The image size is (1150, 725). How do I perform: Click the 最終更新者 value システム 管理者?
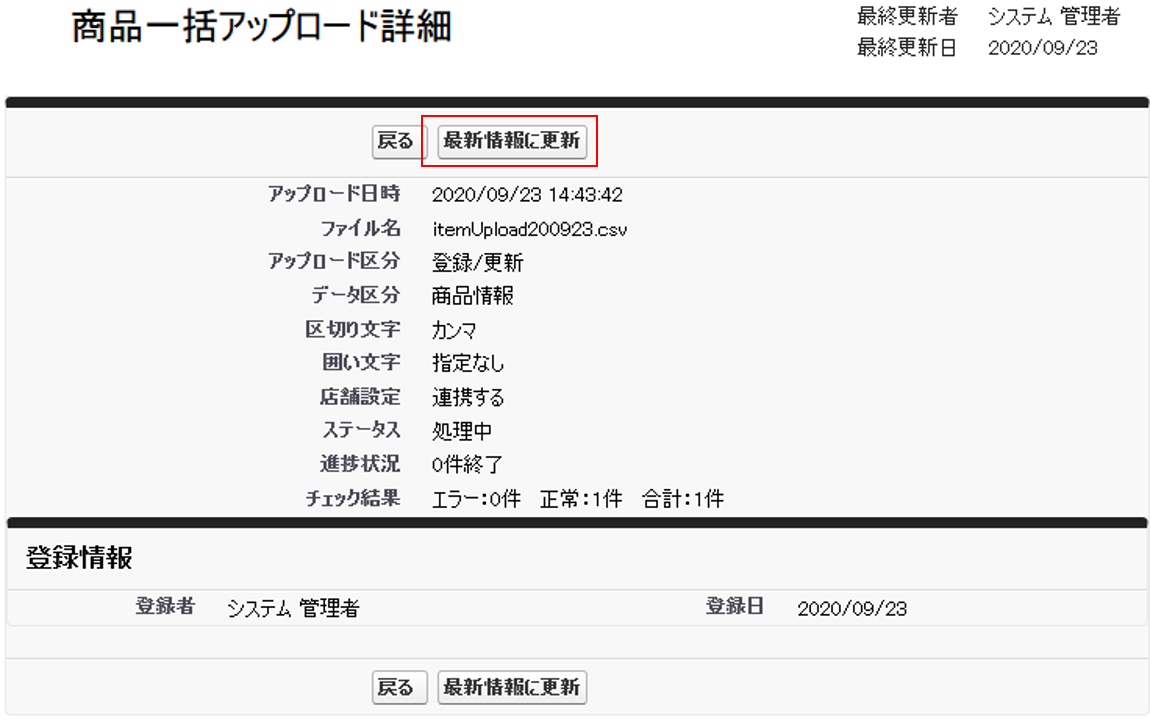coord(1053,17)
